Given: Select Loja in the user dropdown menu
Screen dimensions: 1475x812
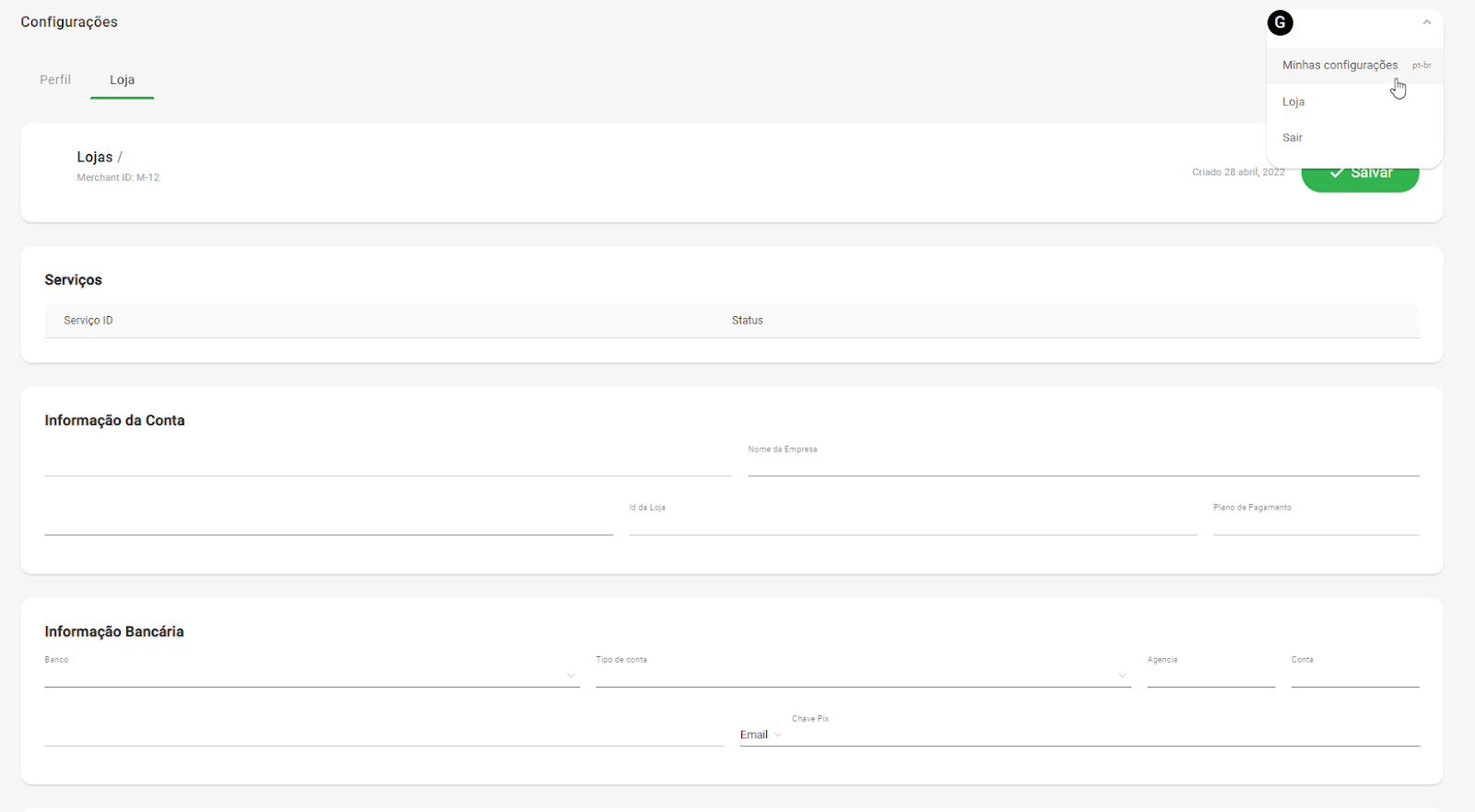Looking at the screenshot, I should click(1354, 102).
